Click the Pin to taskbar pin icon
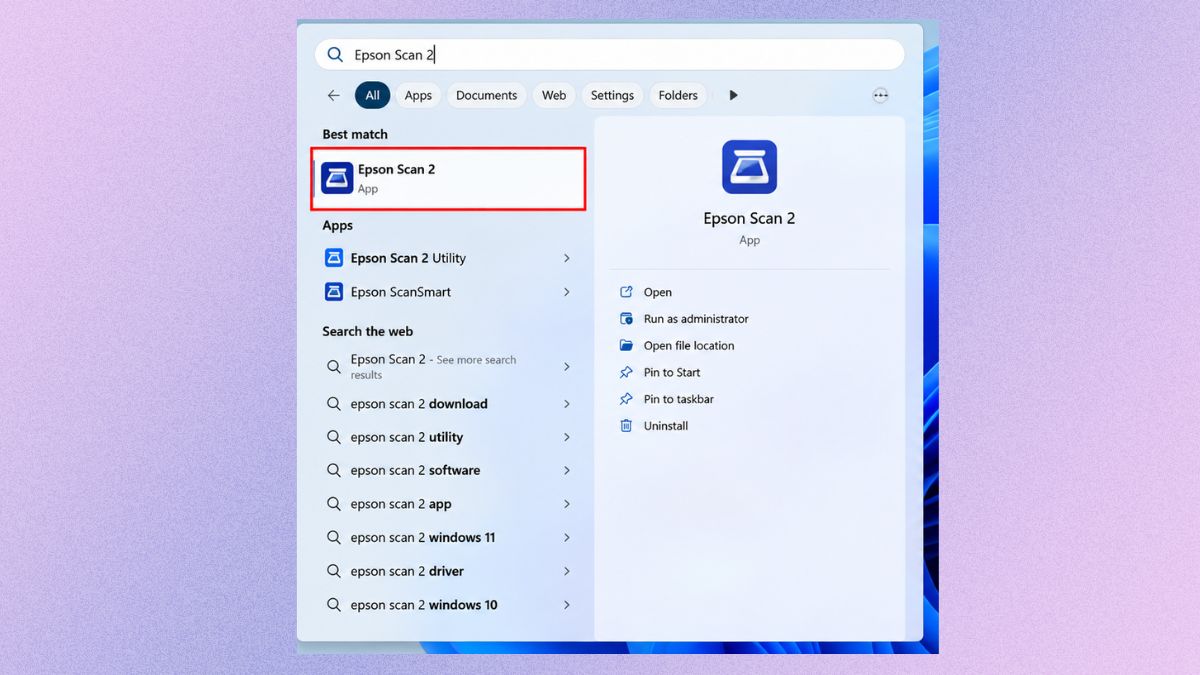 626,399
